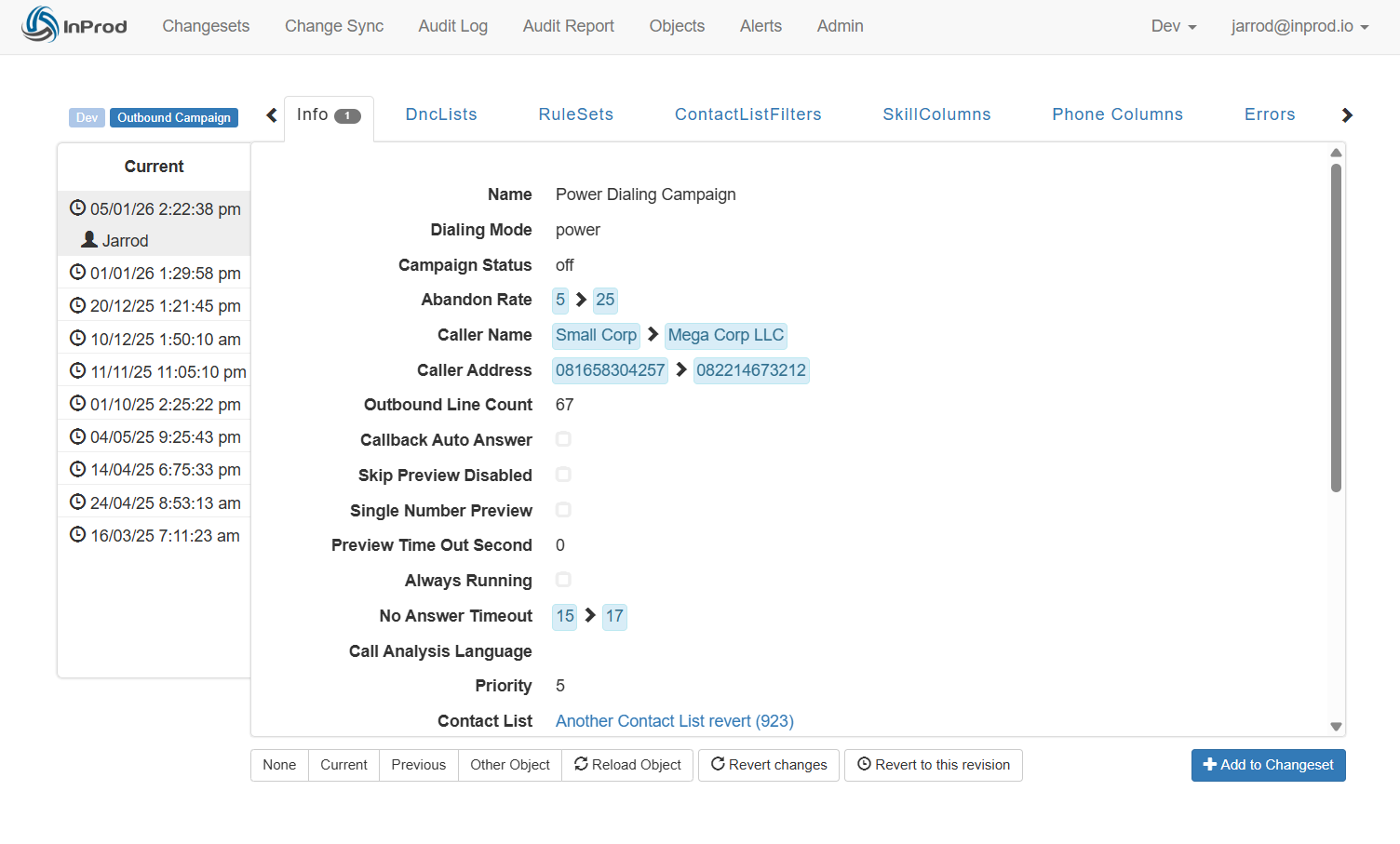Click the plus icon on Add to Changeset
Screen dimensions: 1400x844
point(1208,765)
